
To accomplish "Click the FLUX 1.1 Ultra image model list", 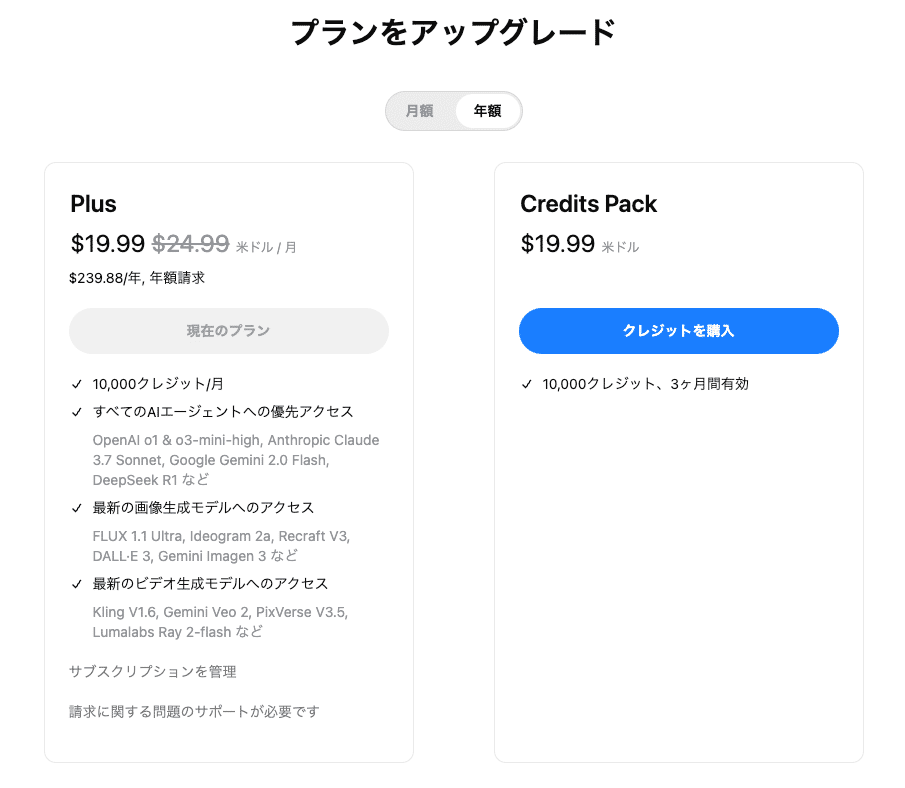I will 221,546.
